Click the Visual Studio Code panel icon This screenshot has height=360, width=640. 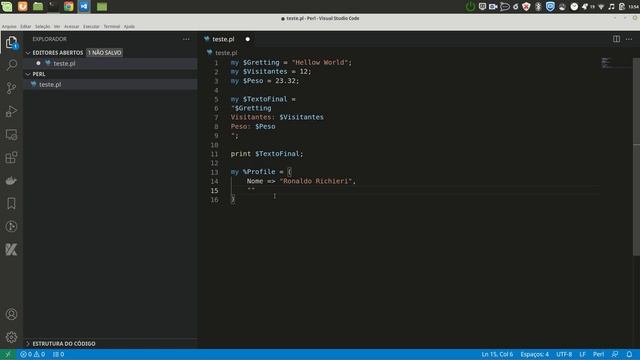pos(84,6)
